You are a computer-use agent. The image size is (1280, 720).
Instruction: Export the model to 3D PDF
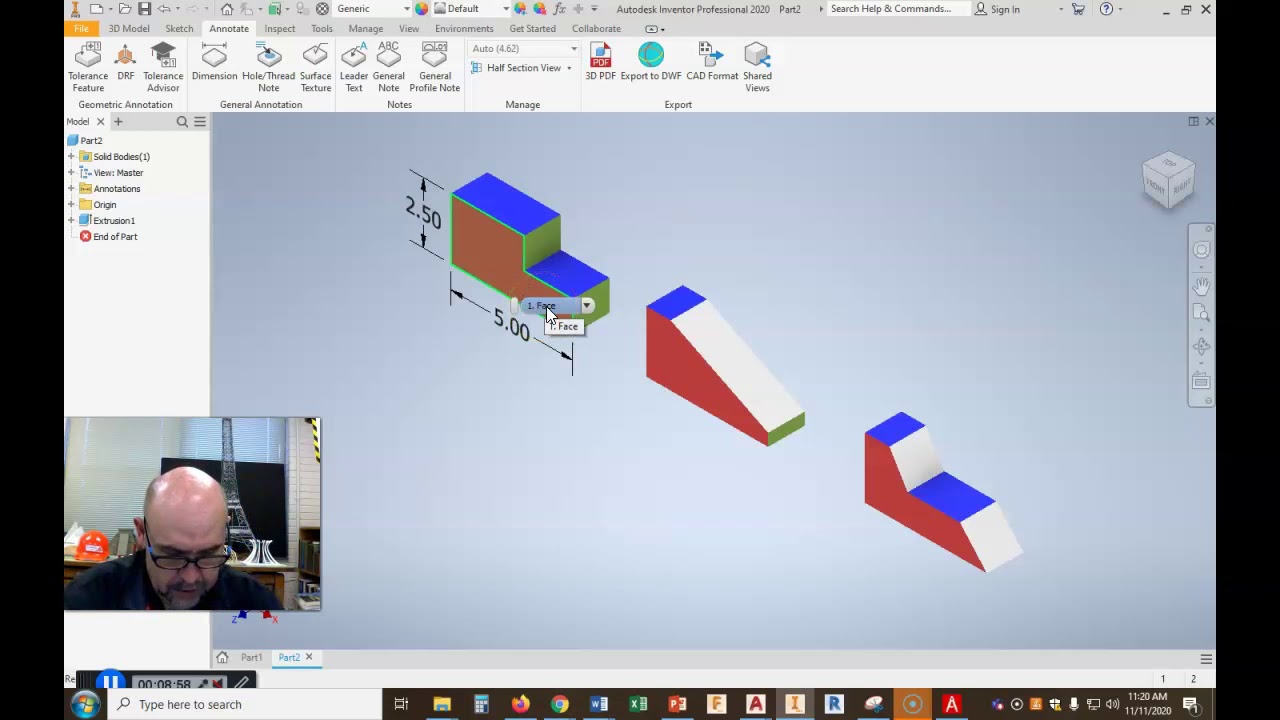point(600,62)
